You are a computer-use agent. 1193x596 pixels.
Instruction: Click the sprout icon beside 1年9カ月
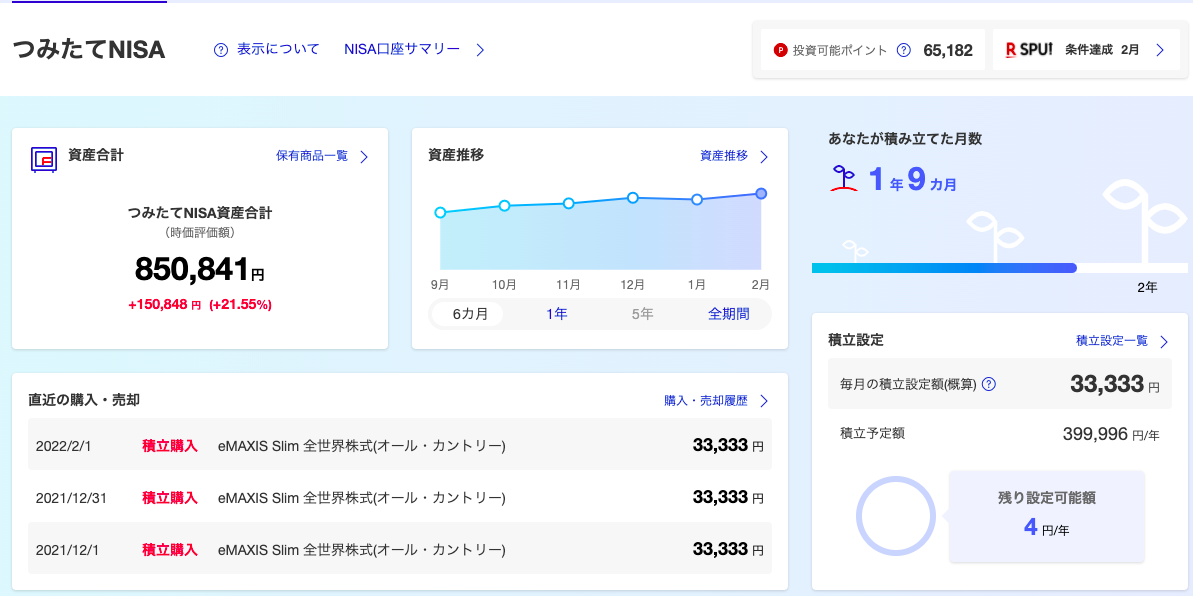844,179
